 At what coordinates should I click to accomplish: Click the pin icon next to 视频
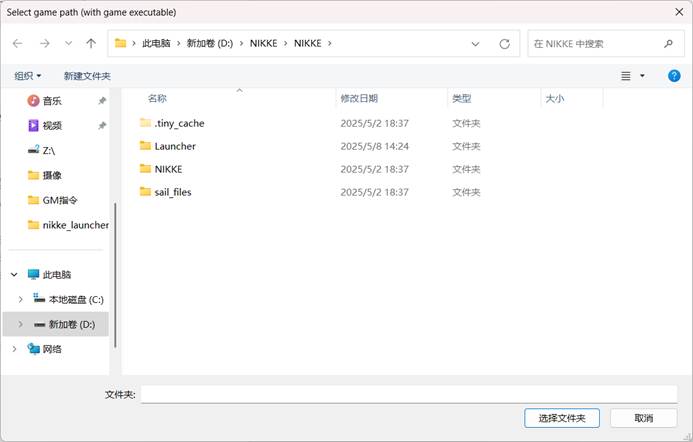click(102, 126)
